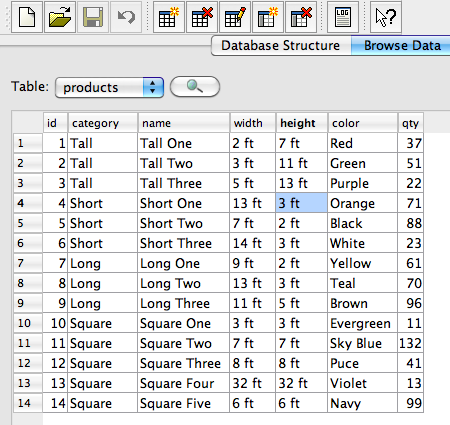Open the SQL Log window icon
450x425 pixels.
point(343,17)
